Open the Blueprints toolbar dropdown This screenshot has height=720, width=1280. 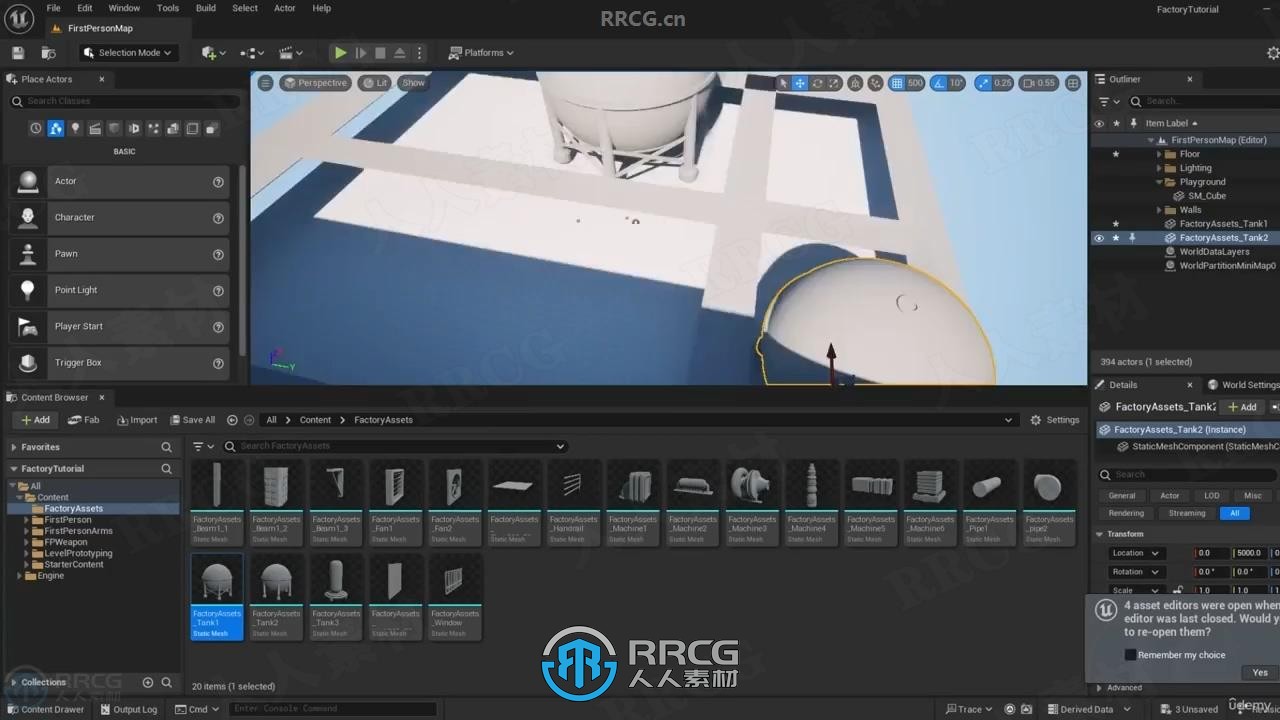point(252,53)
